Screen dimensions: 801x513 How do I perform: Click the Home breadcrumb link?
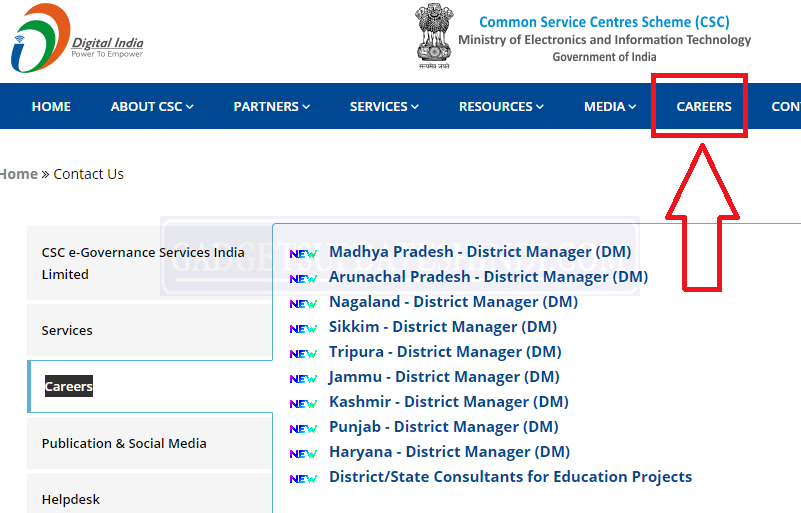click(19, 174)
